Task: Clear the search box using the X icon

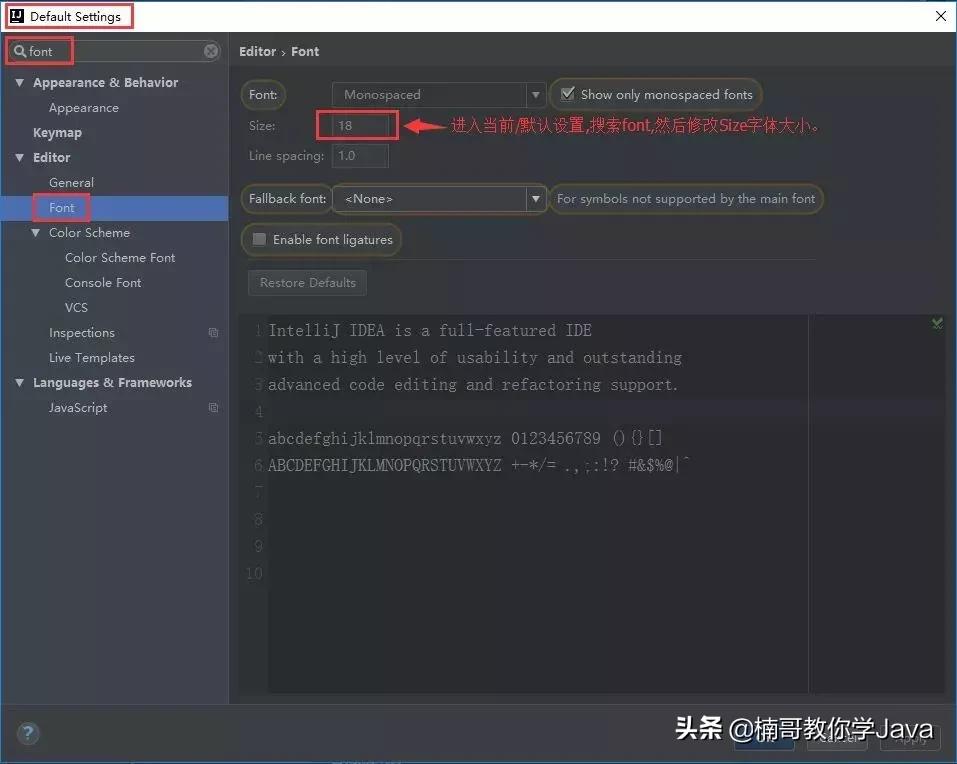Action: click(x=208, y=50)
